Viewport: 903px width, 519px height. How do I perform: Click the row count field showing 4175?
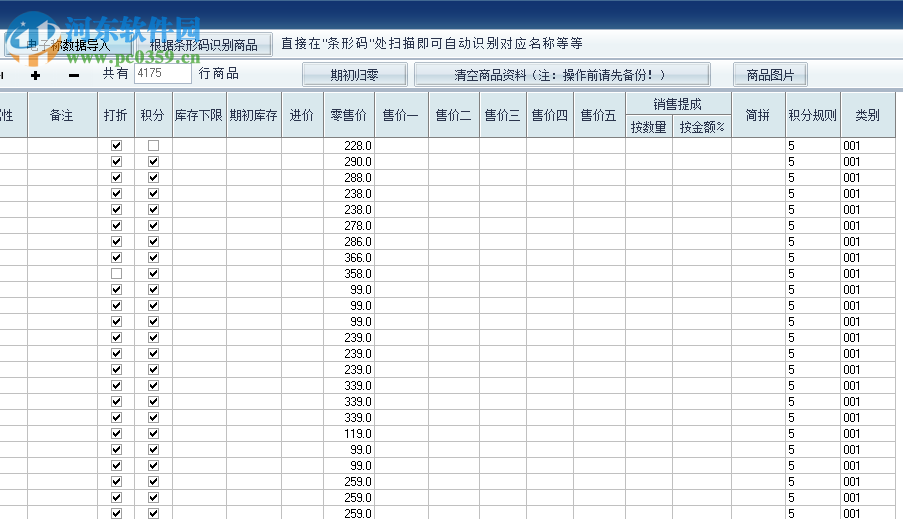pyautogui.click(x=162, y=73)
